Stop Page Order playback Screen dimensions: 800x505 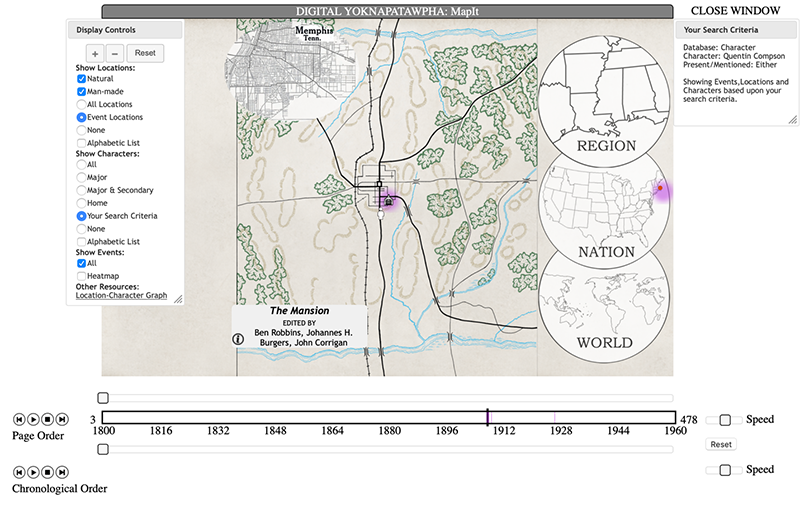(x=47, y=419)
